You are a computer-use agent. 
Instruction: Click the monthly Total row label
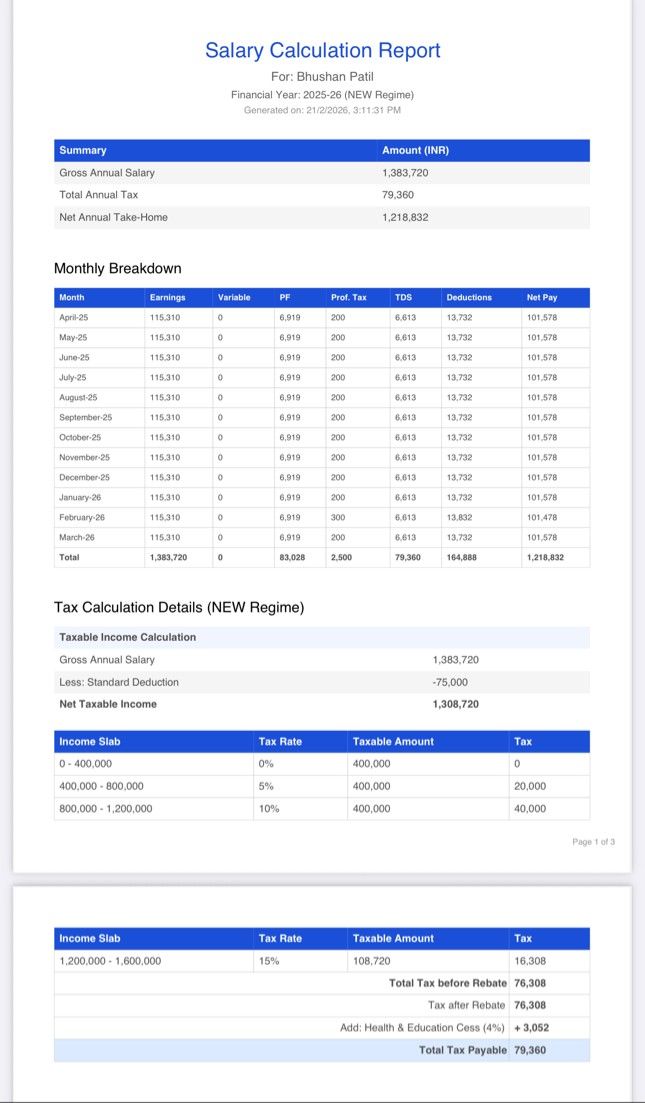pos(70,557)
